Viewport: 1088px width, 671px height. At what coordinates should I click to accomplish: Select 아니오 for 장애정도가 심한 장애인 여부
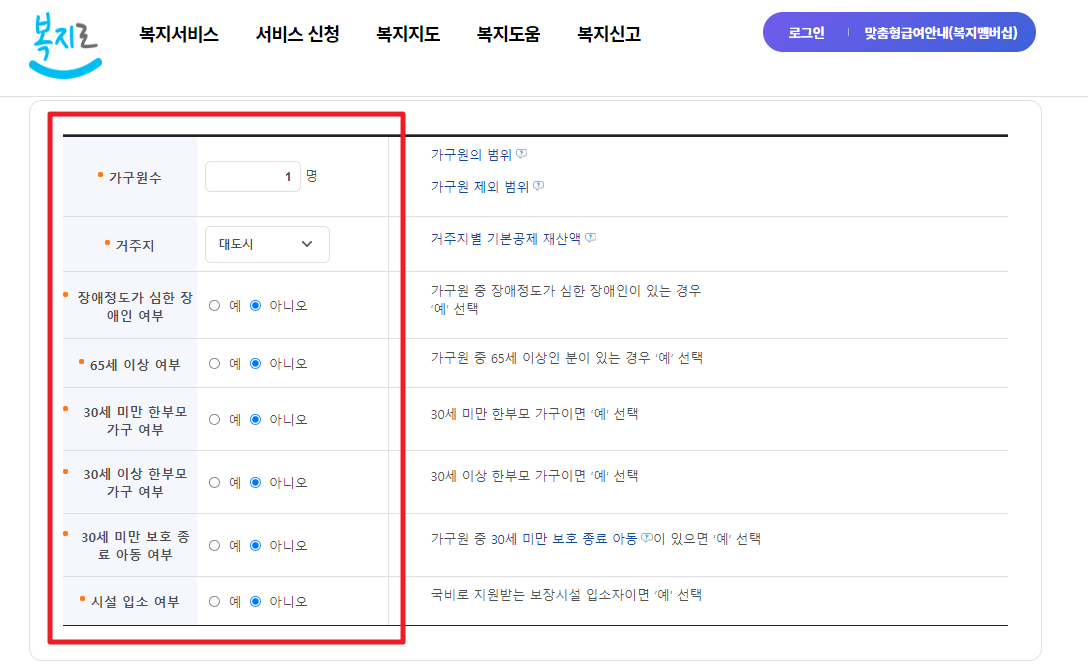[x=255, y=305]
